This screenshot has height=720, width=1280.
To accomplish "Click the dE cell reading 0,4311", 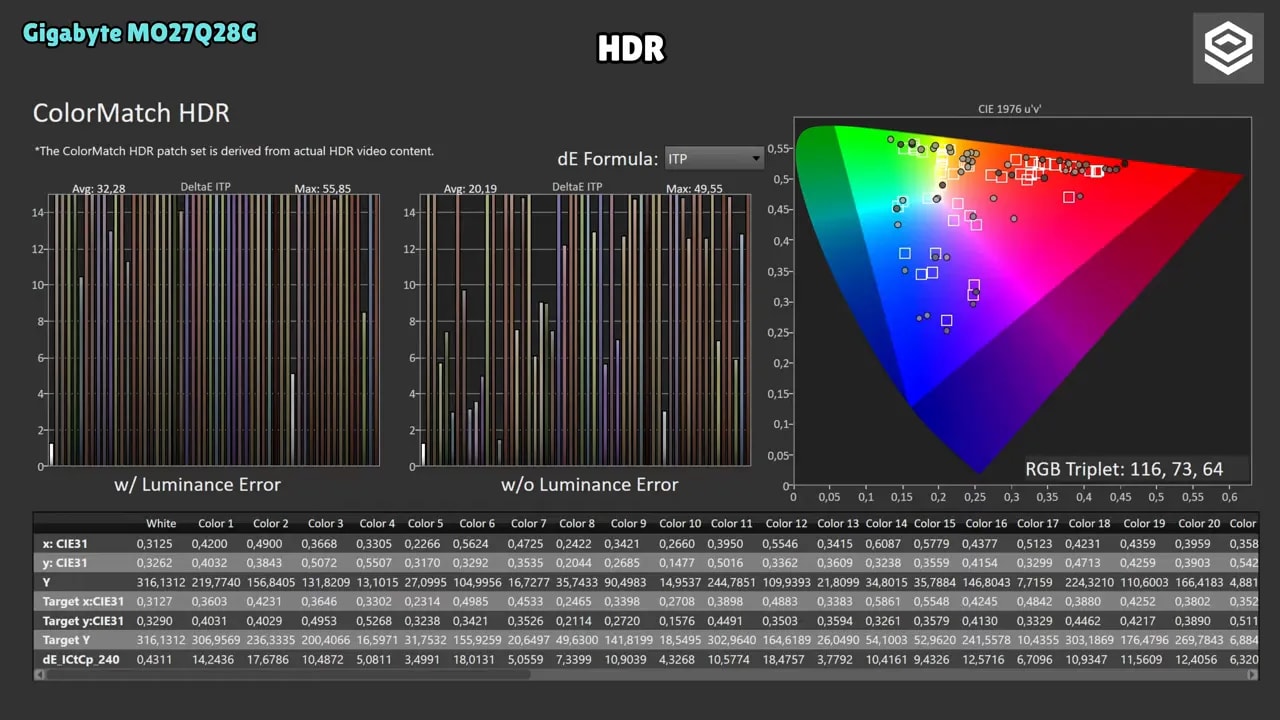I will pos(156,660).
